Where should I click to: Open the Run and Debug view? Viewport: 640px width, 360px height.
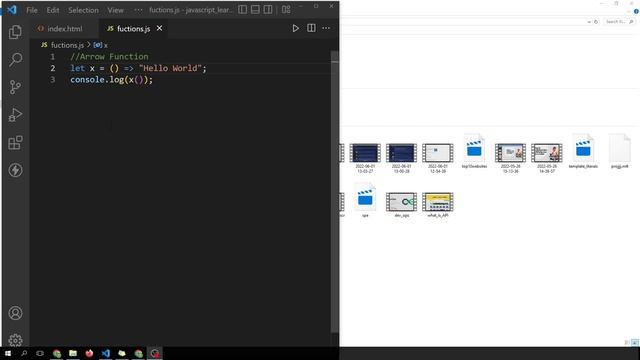click(15, 115)
